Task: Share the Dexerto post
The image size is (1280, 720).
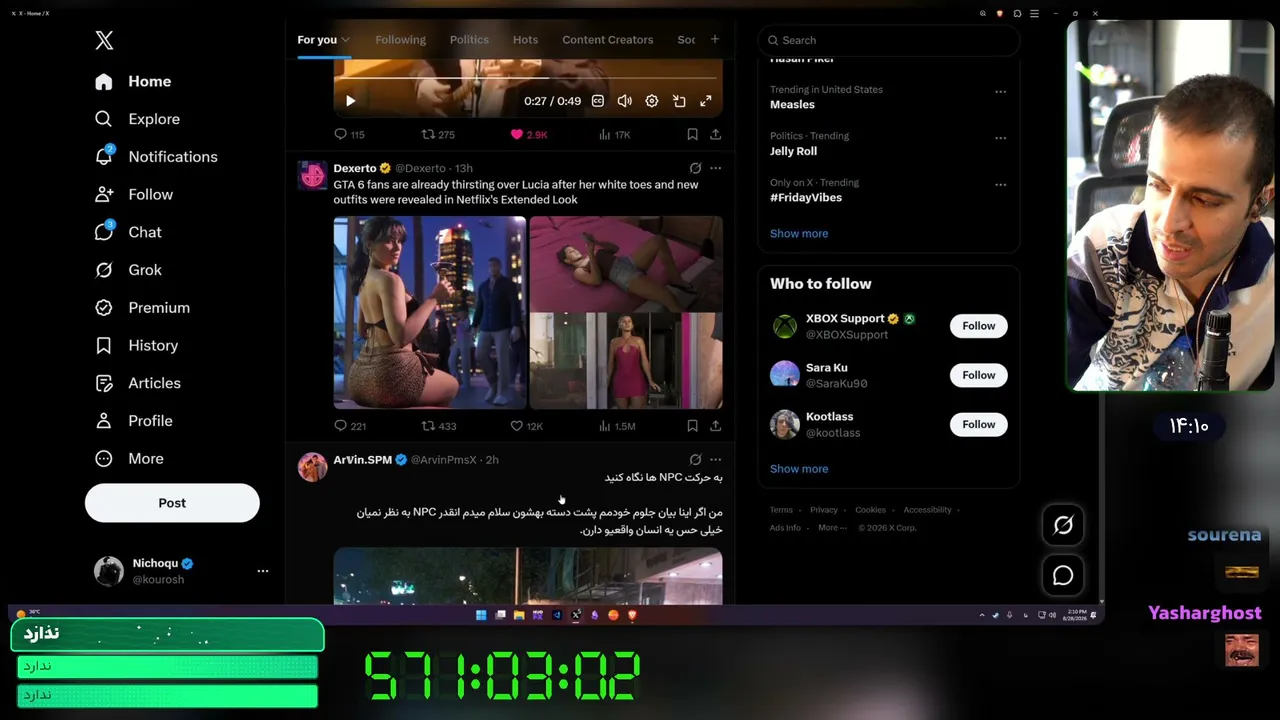Action: click(x=715, y=426)
